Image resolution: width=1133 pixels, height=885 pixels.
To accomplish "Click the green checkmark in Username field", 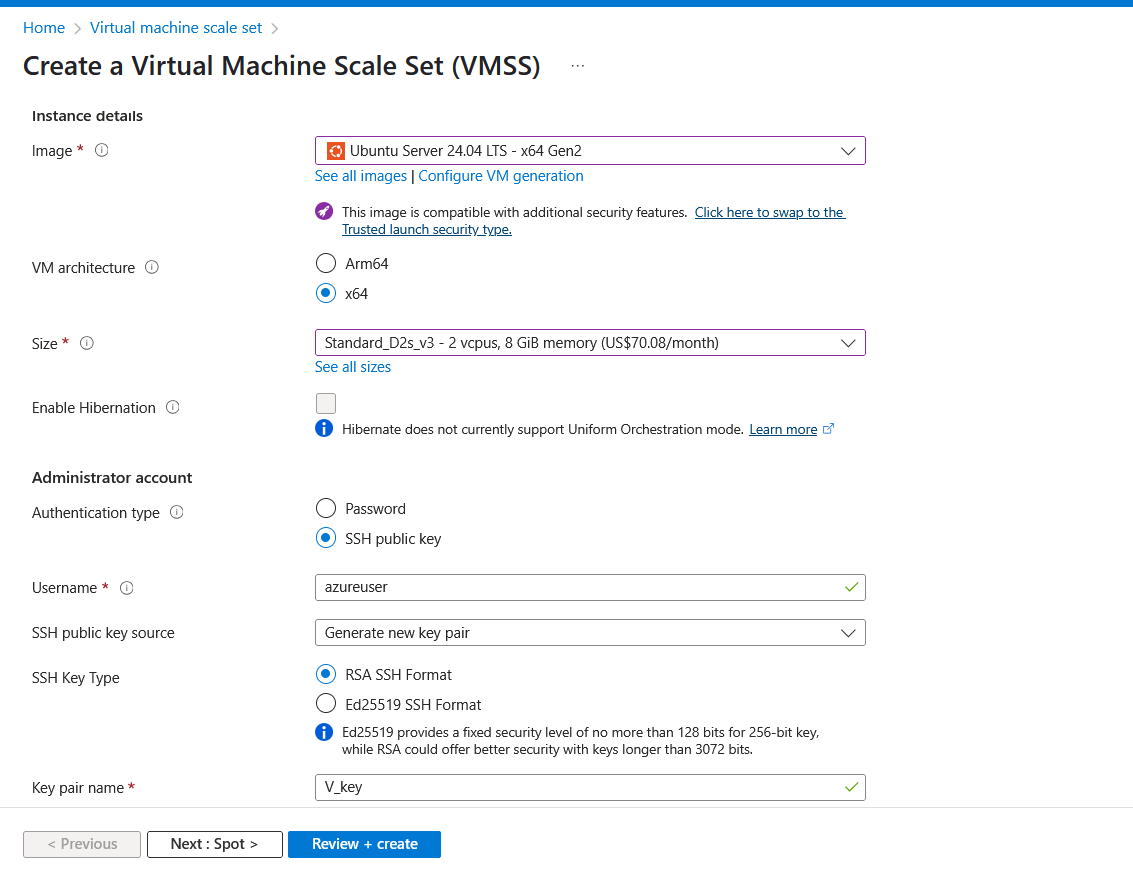I will pos(851,587).
